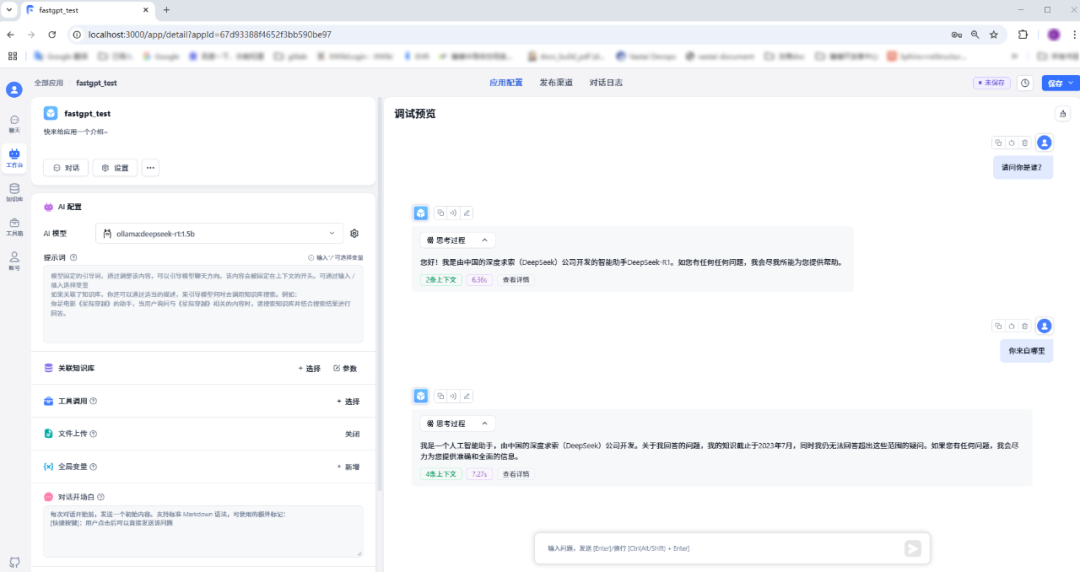
Task: Delete the user message 你来自哪里
Action: tap(1025, 326)
